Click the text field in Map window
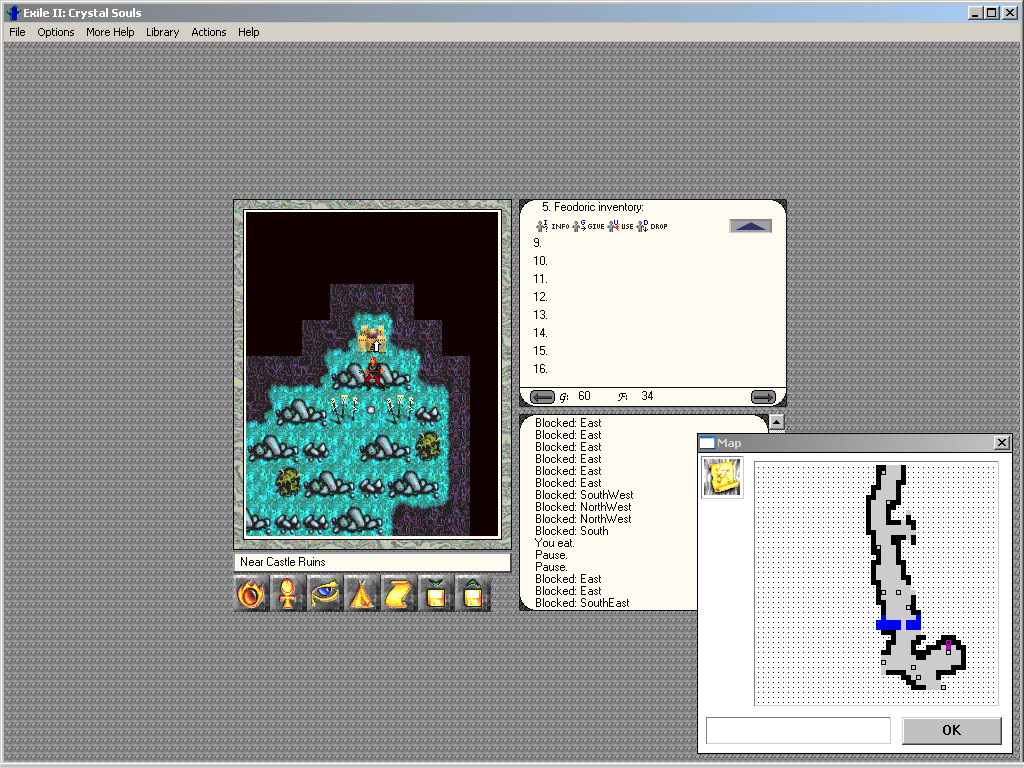1024x768 pixels. [x=798, y=730]
